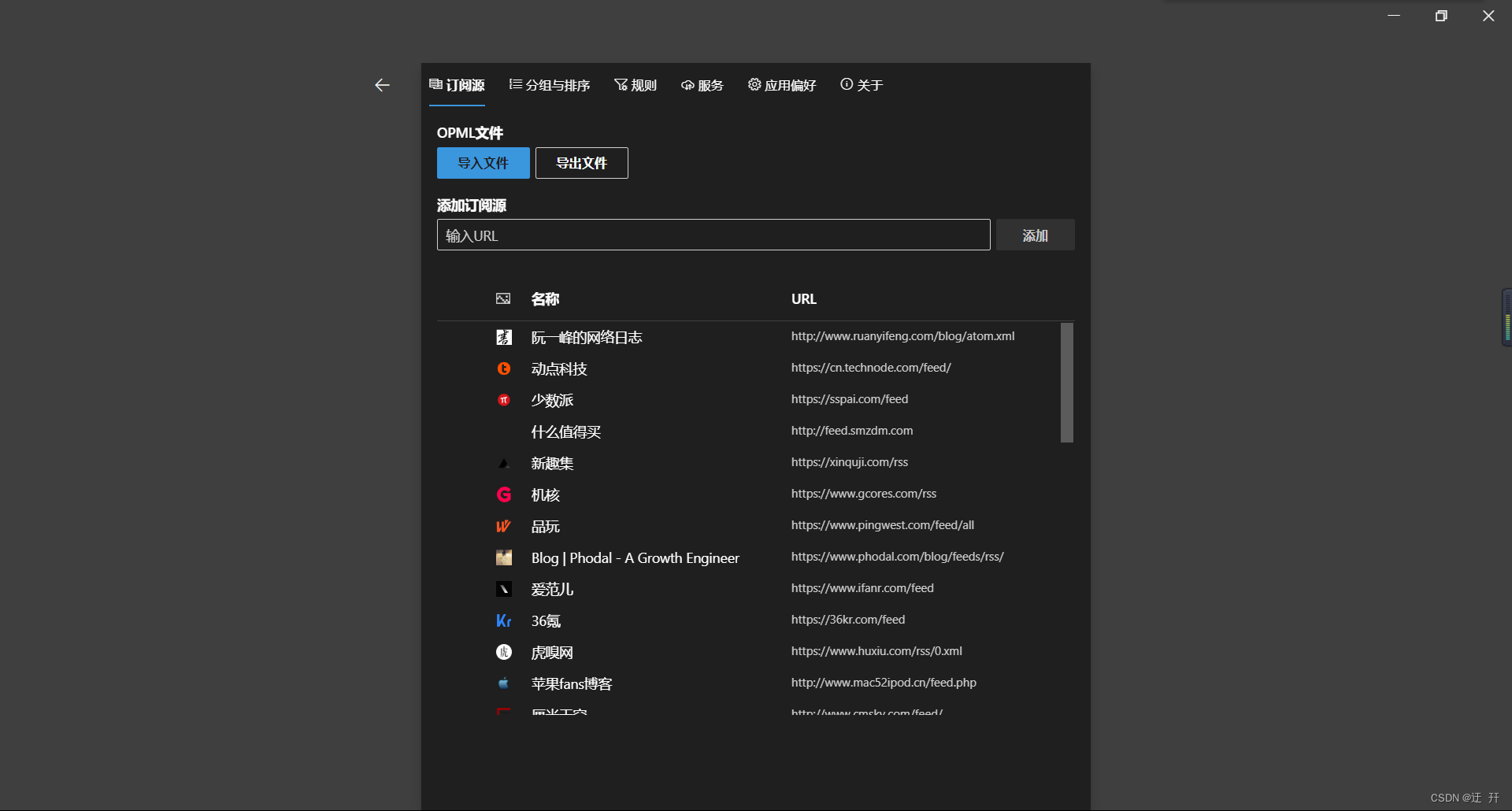Switch to the 订阅源 tab
Image resolution: width=1512 pixels, height=811 pixels.
(457, 85)
